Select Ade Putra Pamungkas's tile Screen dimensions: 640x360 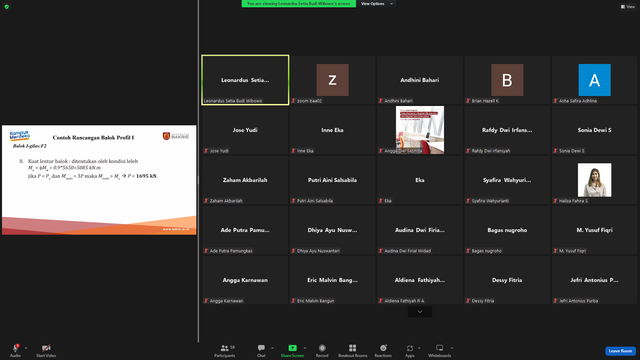point(245,230)
